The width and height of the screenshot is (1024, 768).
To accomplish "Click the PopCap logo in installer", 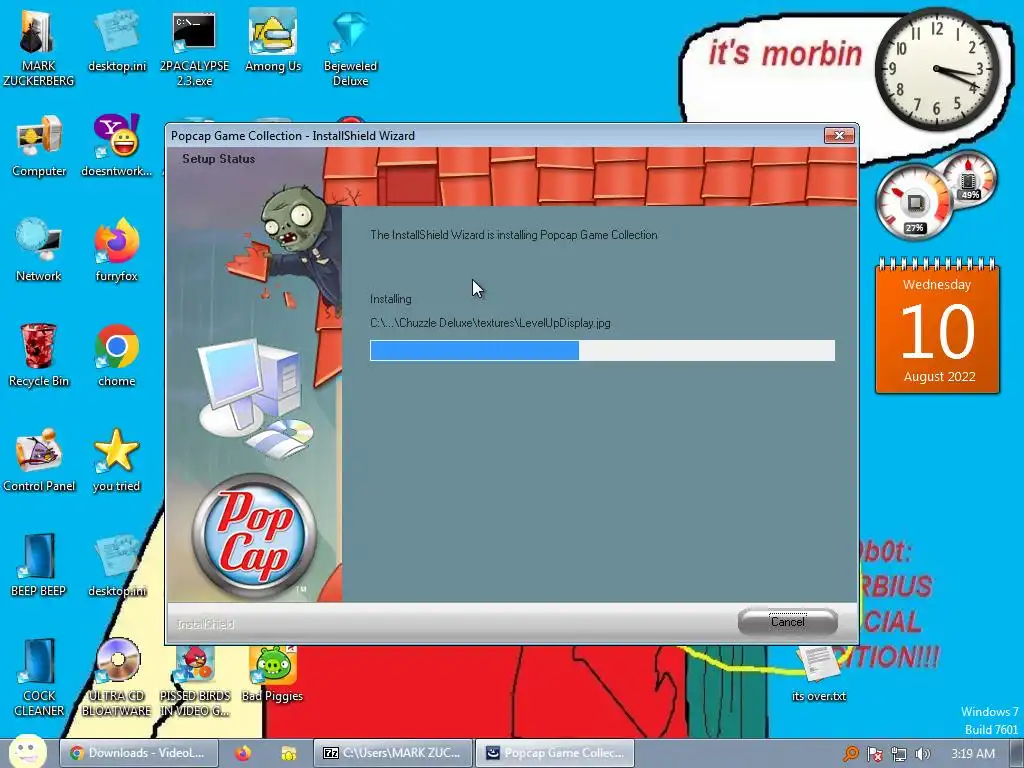I will [254, 536].
